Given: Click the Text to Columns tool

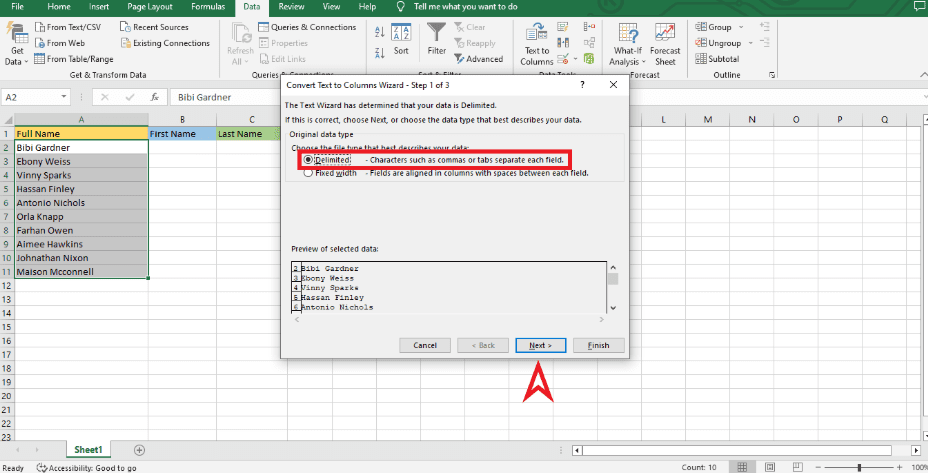Looking at the screenshot, I should pyautogui.click(x=537, y=44).
